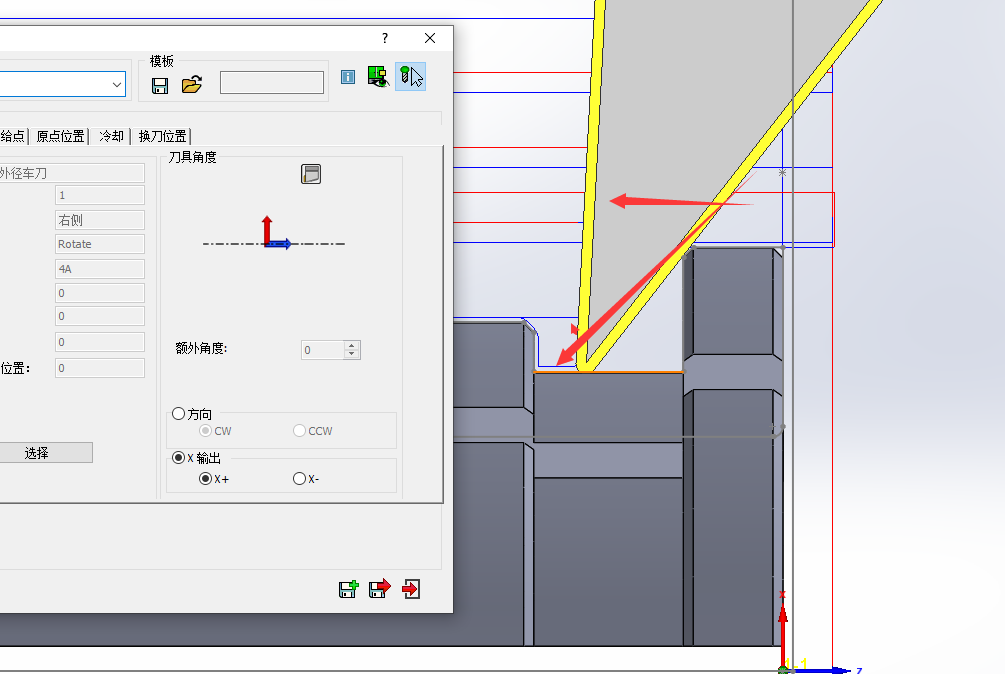Select the X 输出 radio button
This screenshot has height=674, width=1005.
tap(179, 458)
